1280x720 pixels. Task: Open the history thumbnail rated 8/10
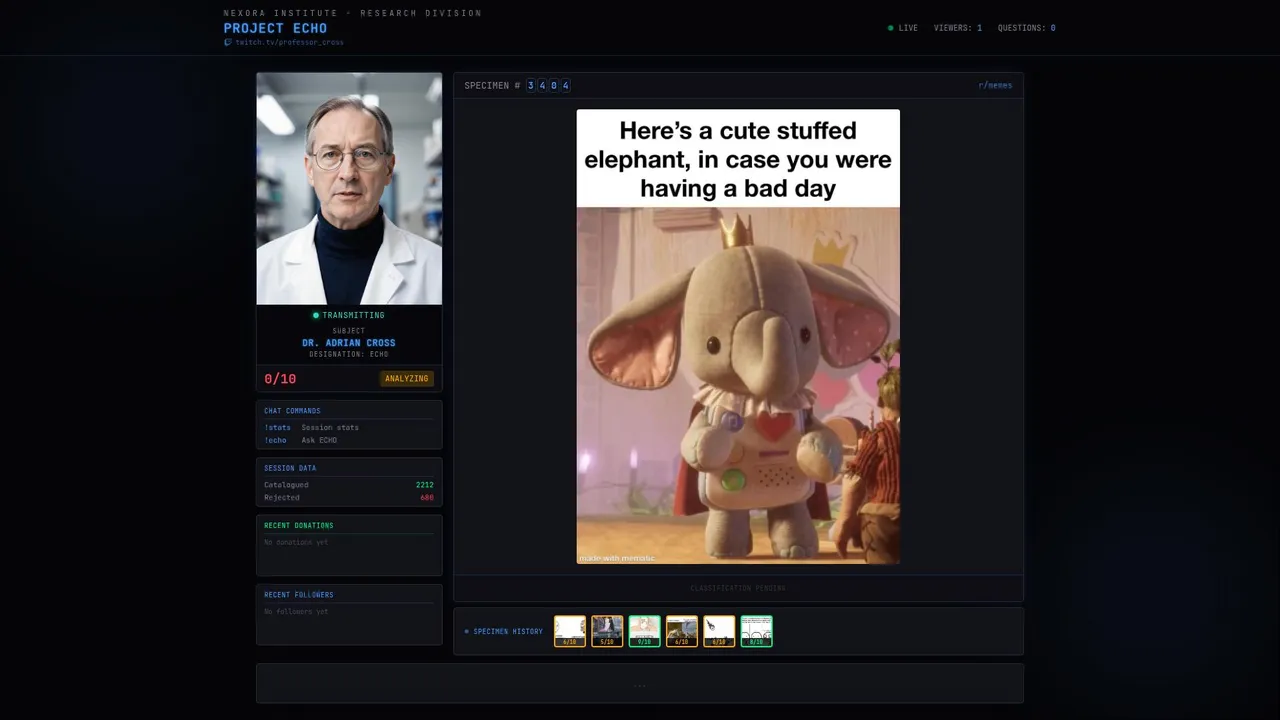pos(756,631)
